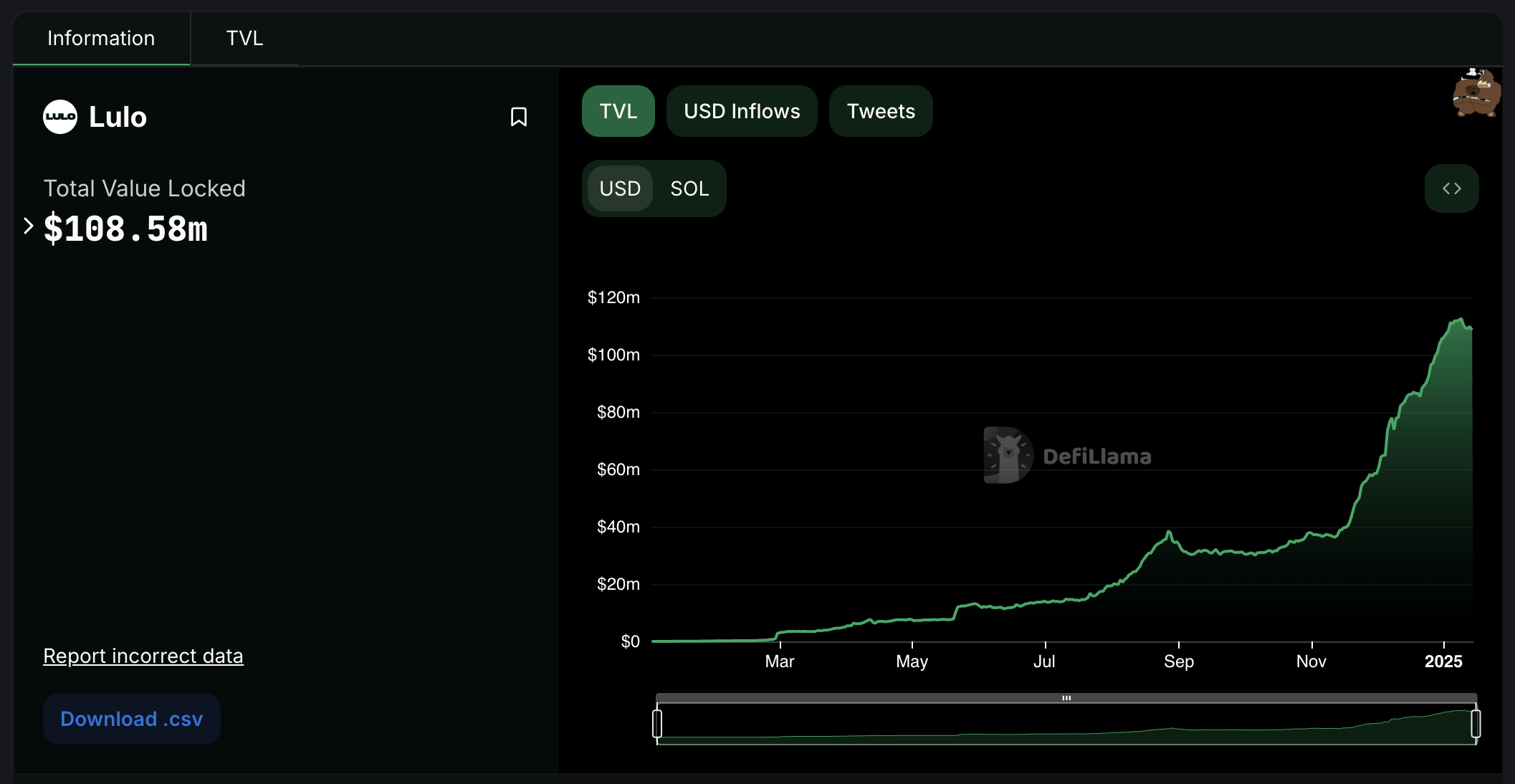Open the TVL tab

pyautogui.click(x=244, y=38)
